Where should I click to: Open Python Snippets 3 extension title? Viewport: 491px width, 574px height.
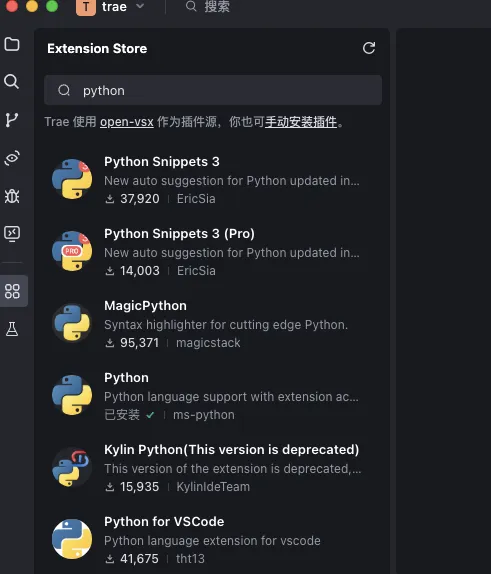pyautogui.click(x=162, y=161)
